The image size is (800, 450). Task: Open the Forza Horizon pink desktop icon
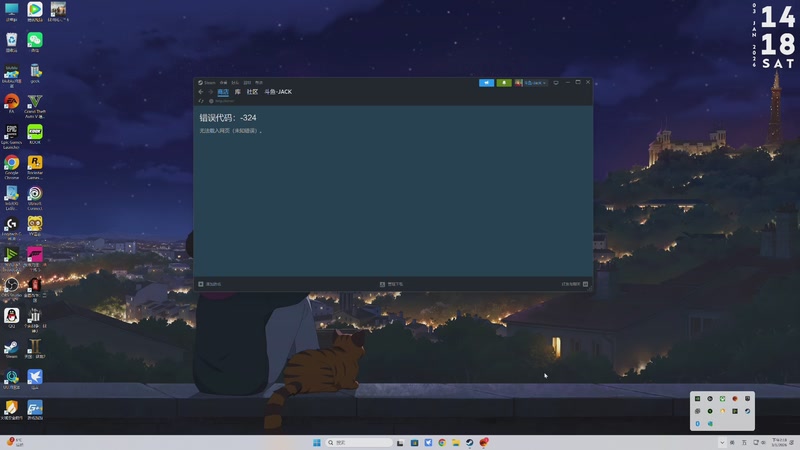[x=35, y=257]
